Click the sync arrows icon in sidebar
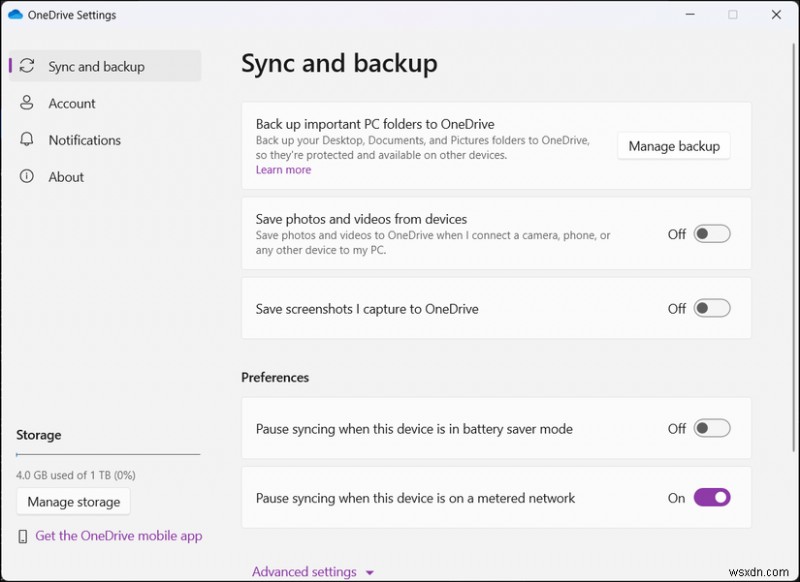 [x=27, y=66]
